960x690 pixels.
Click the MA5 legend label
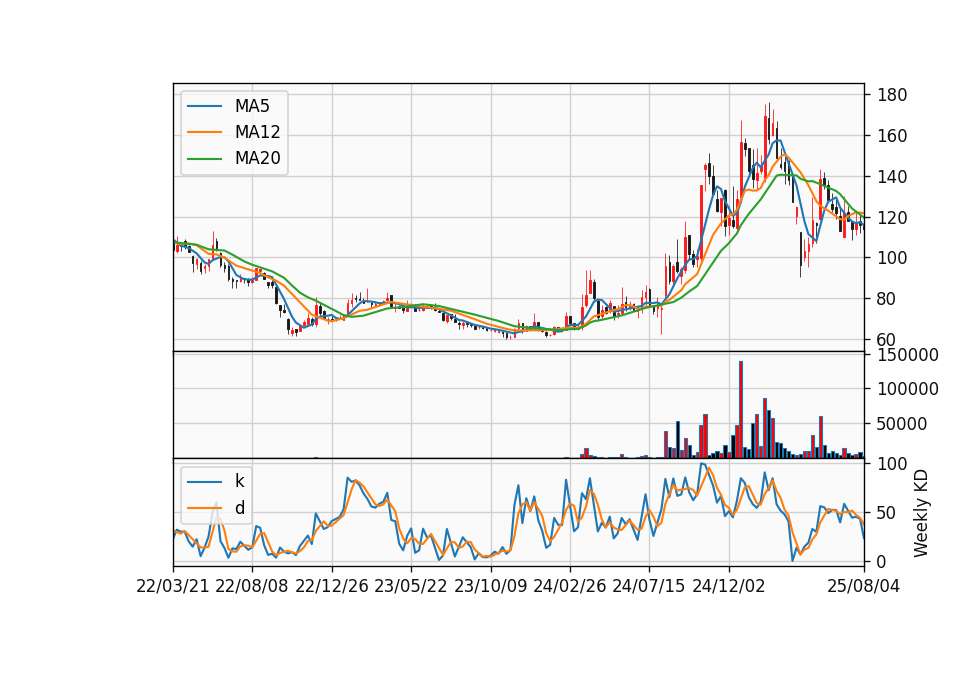(252, 106)
